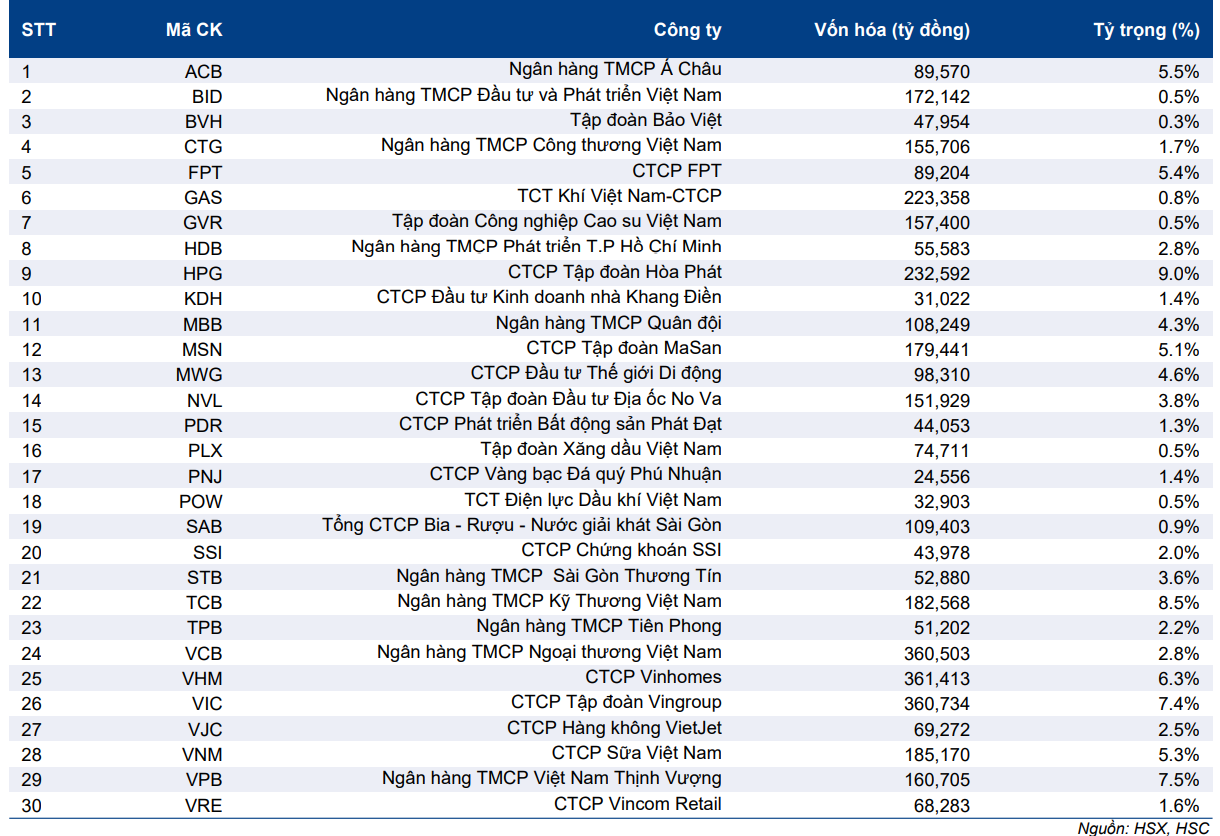Select ticker code FPT

[205, 173]
